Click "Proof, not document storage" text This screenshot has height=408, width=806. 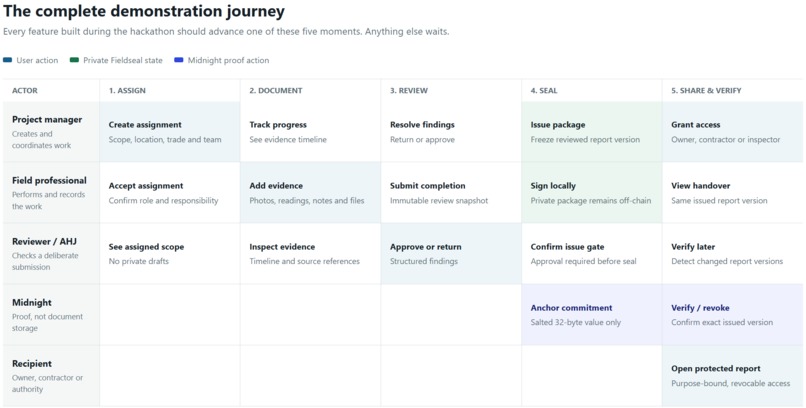pyautogui.click(x=47, y=322)
